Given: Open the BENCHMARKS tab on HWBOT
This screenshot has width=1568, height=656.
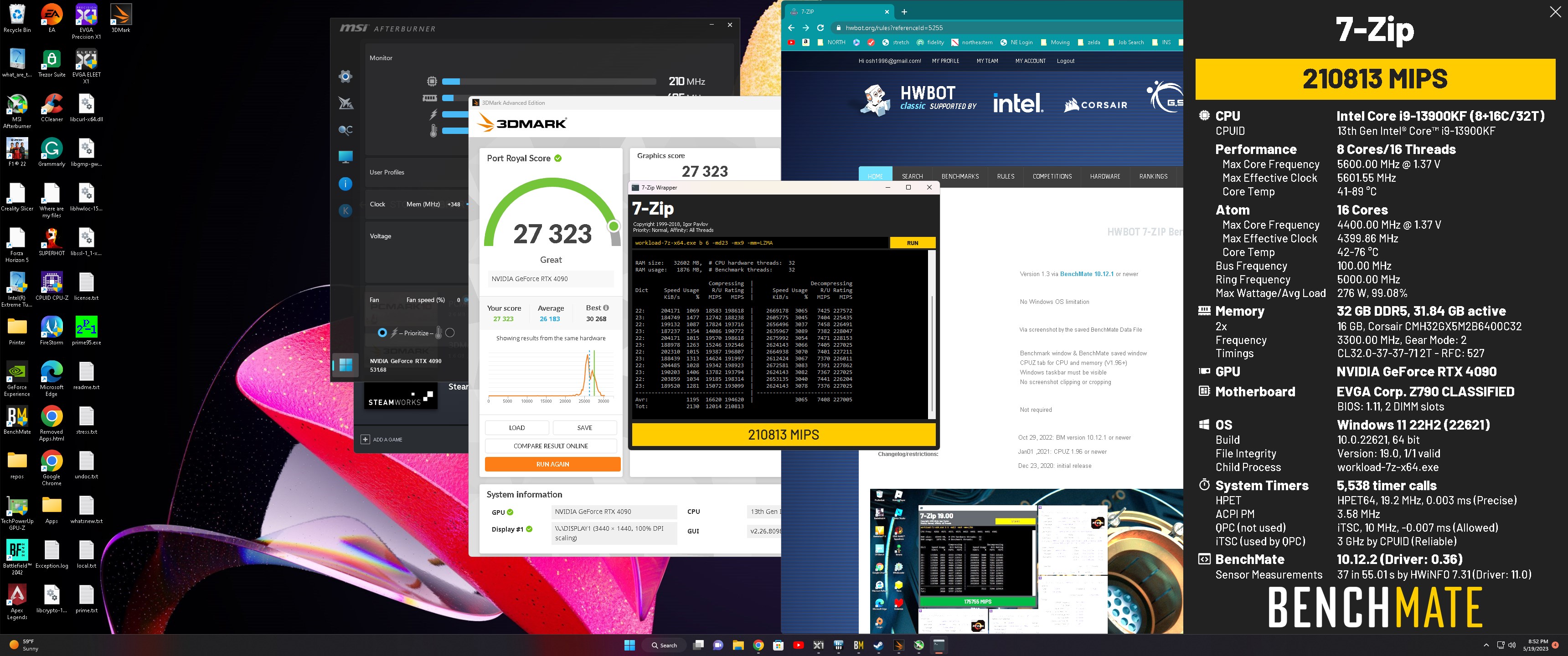Looking at the screenshot, I should click(x=960, y=176).
